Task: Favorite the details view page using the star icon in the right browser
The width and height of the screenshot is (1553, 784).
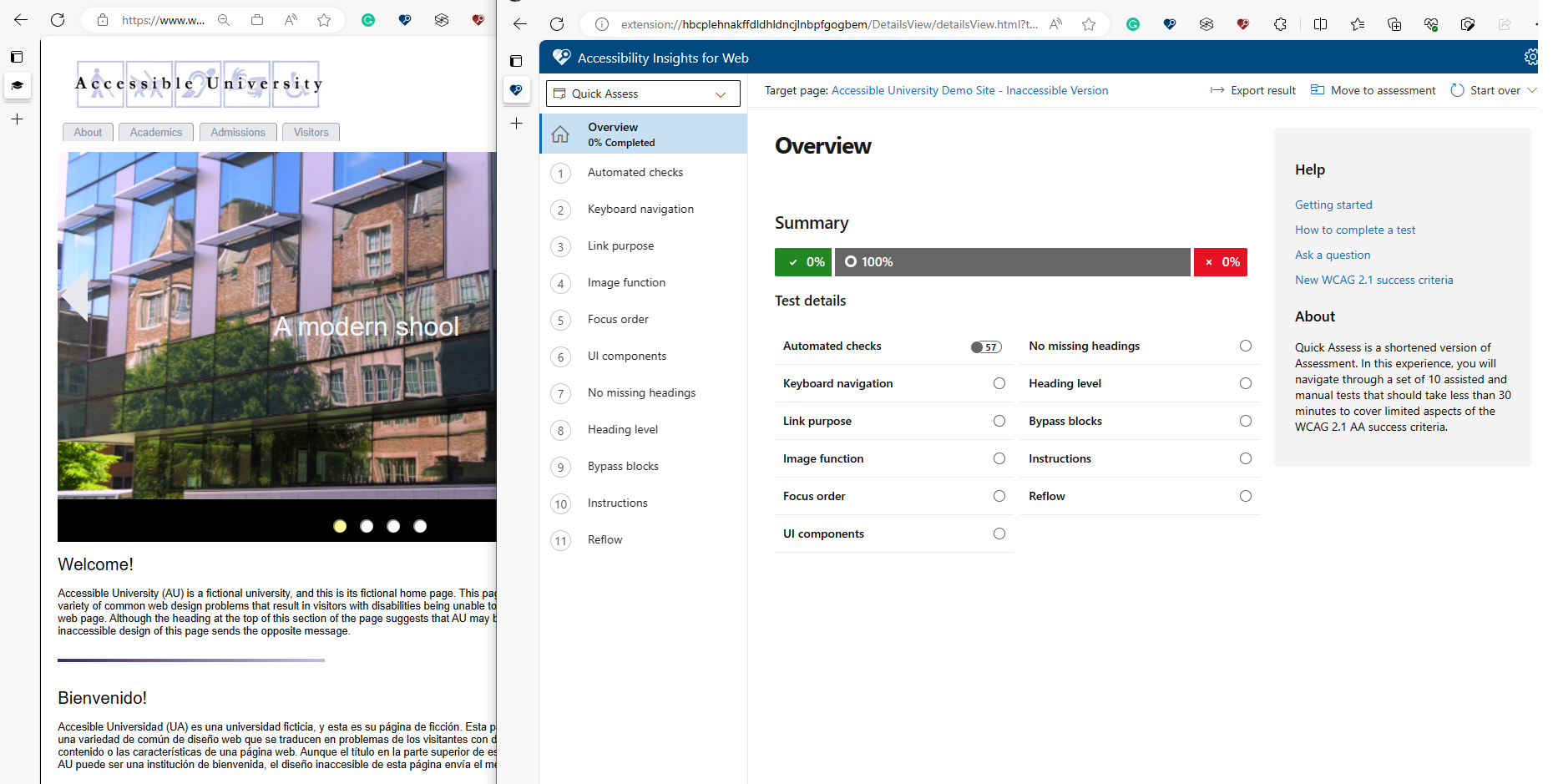Action: 1089,24
